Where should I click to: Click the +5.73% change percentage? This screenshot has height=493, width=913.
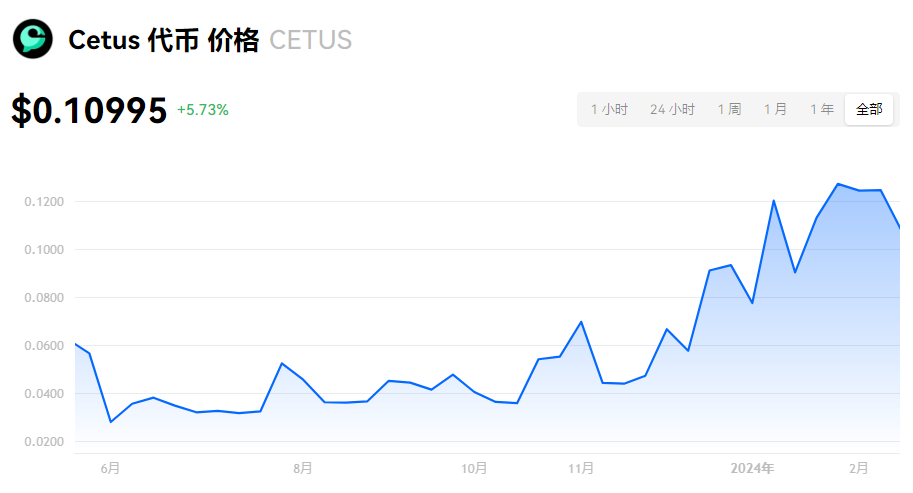(x=203, y=110)
